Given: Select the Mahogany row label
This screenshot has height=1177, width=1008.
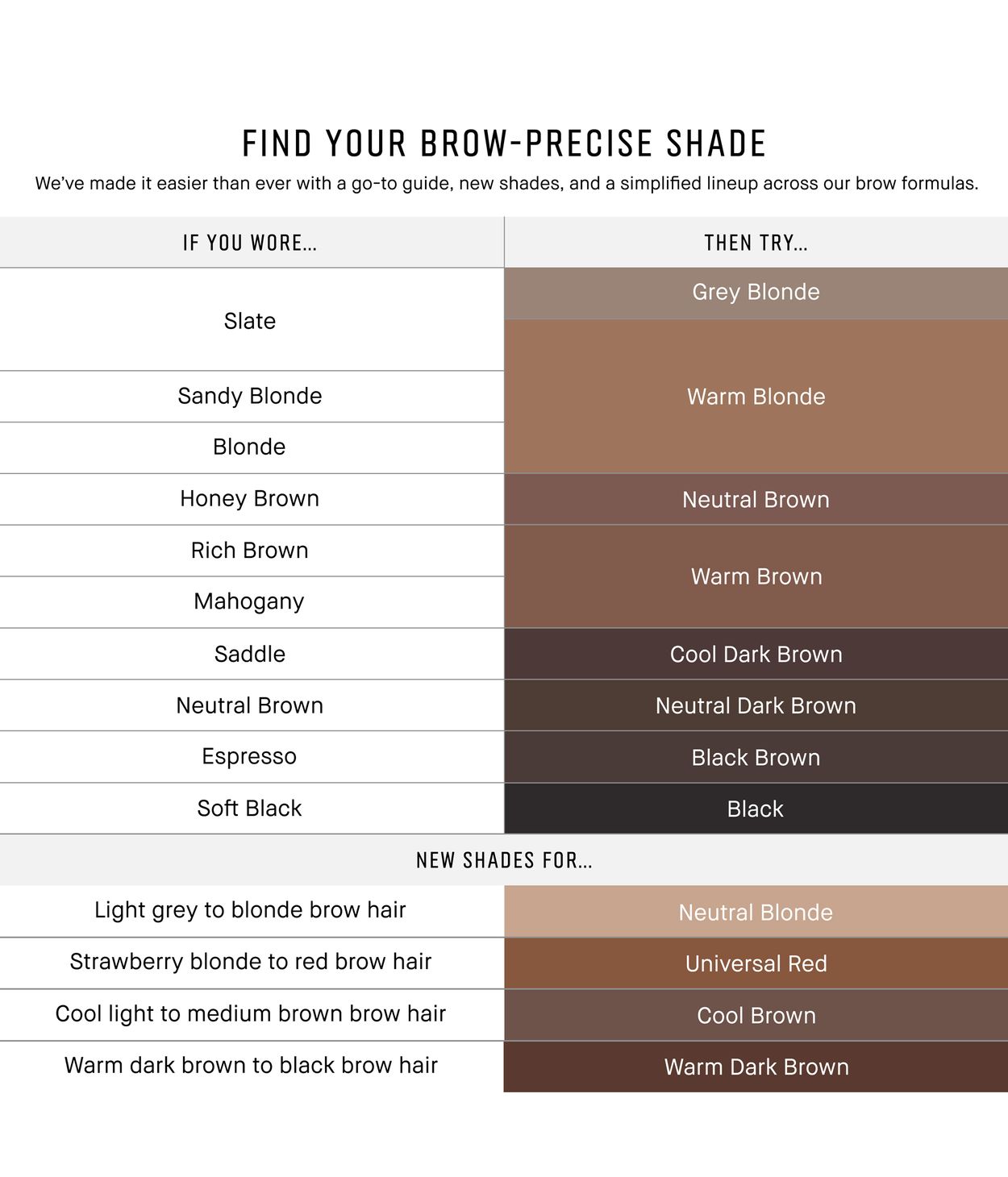Looking at the screenshot, I should point(250,601).
